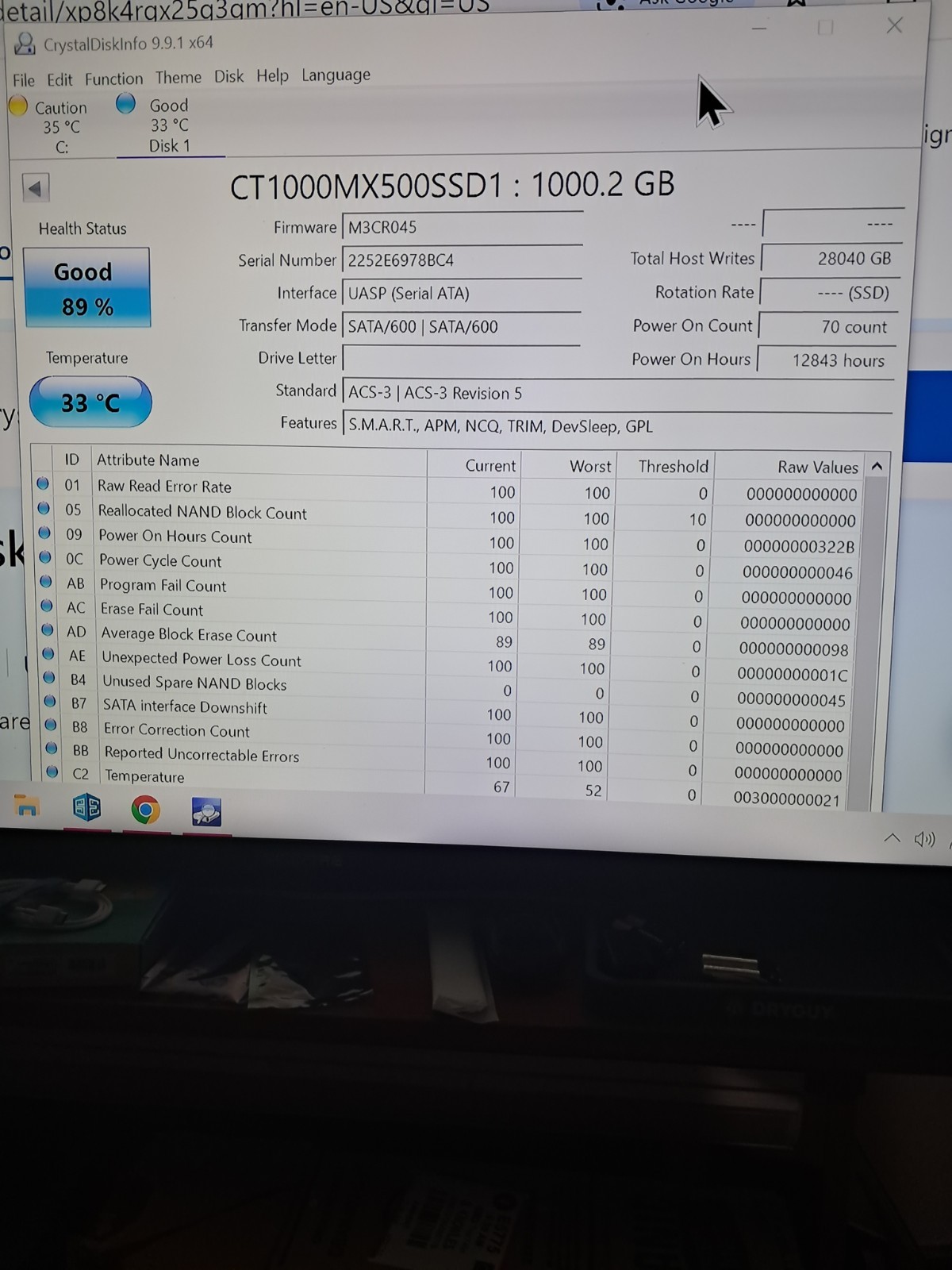Image resolution: width=952 pixels, height=1270 pixels.
Task: Select the Raw Read Error Rate row
Action: (x=448, y=490)
